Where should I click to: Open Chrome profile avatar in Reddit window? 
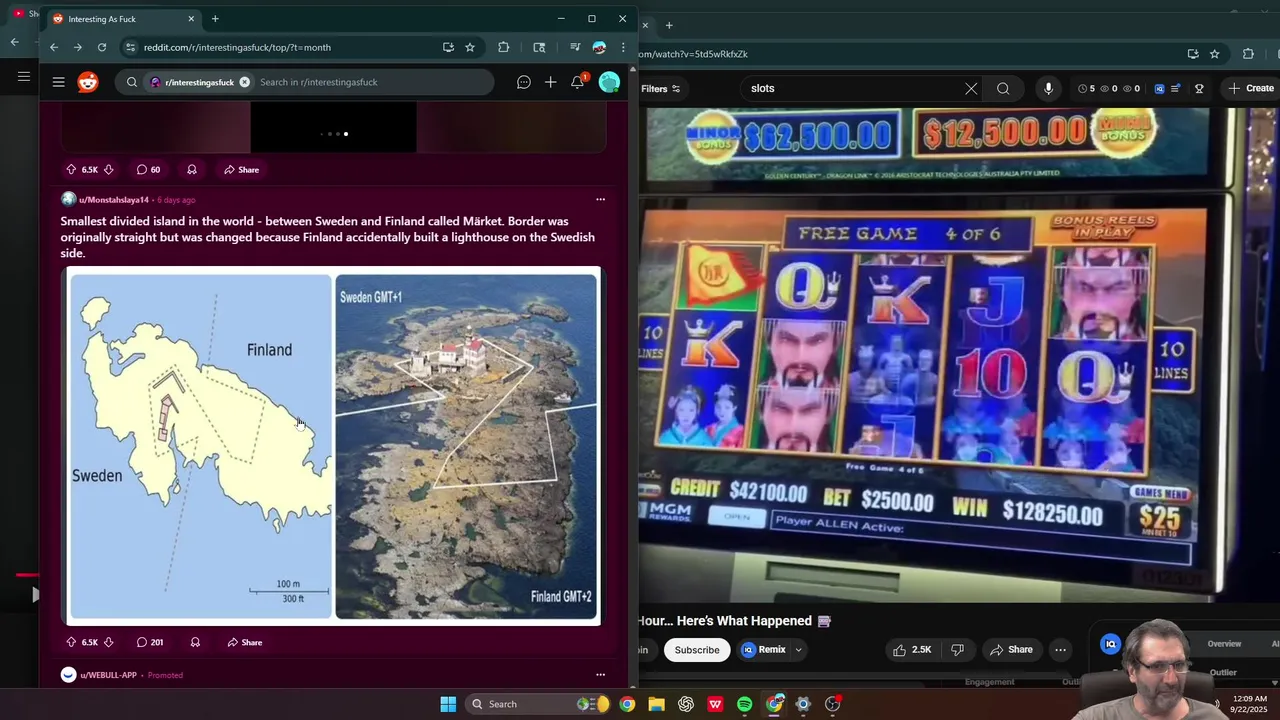click(x=599, y=47)
